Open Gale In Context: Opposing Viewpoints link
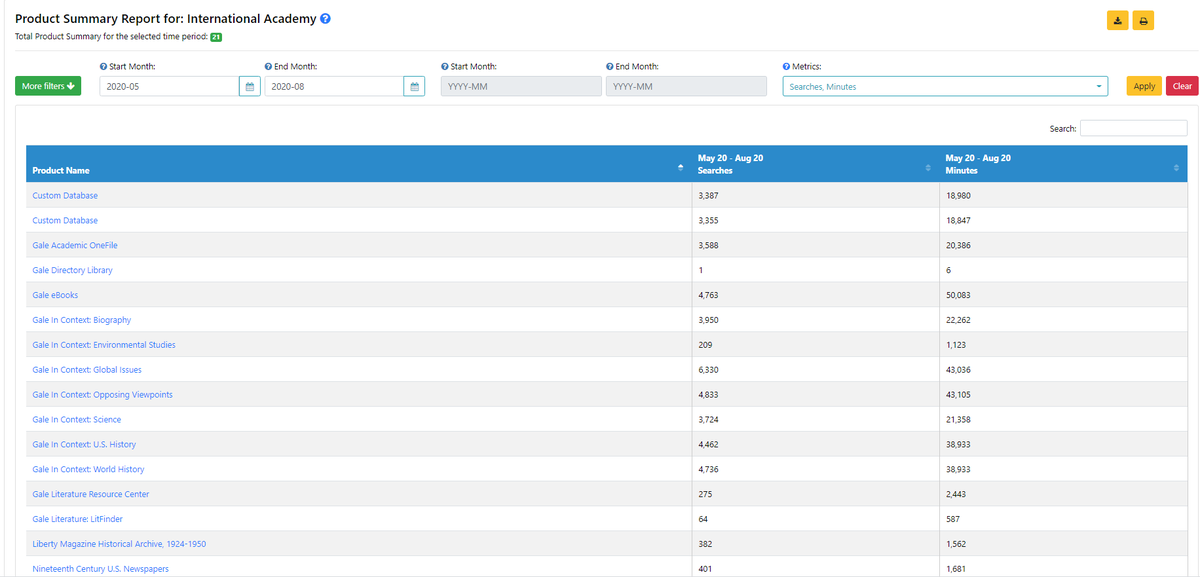1200x577 pixels. pyautogui.click(x=103, y=395)
